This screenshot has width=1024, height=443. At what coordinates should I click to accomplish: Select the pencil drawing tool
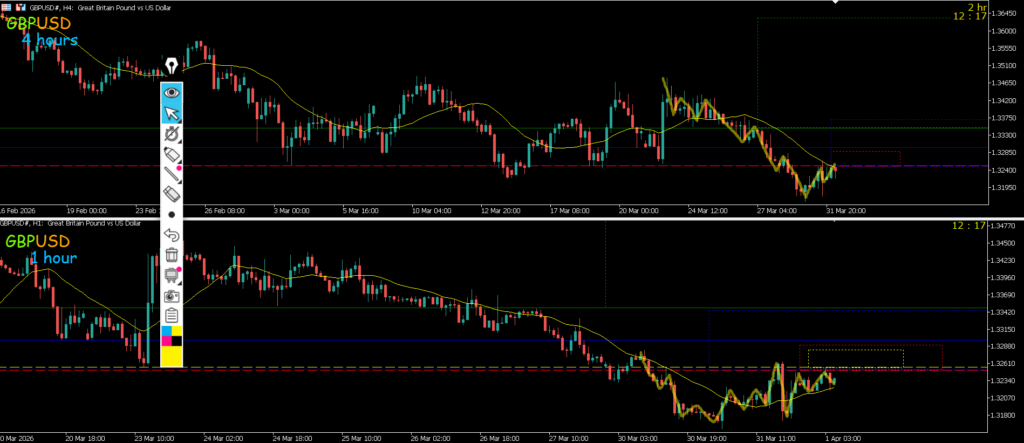(172, 174)
